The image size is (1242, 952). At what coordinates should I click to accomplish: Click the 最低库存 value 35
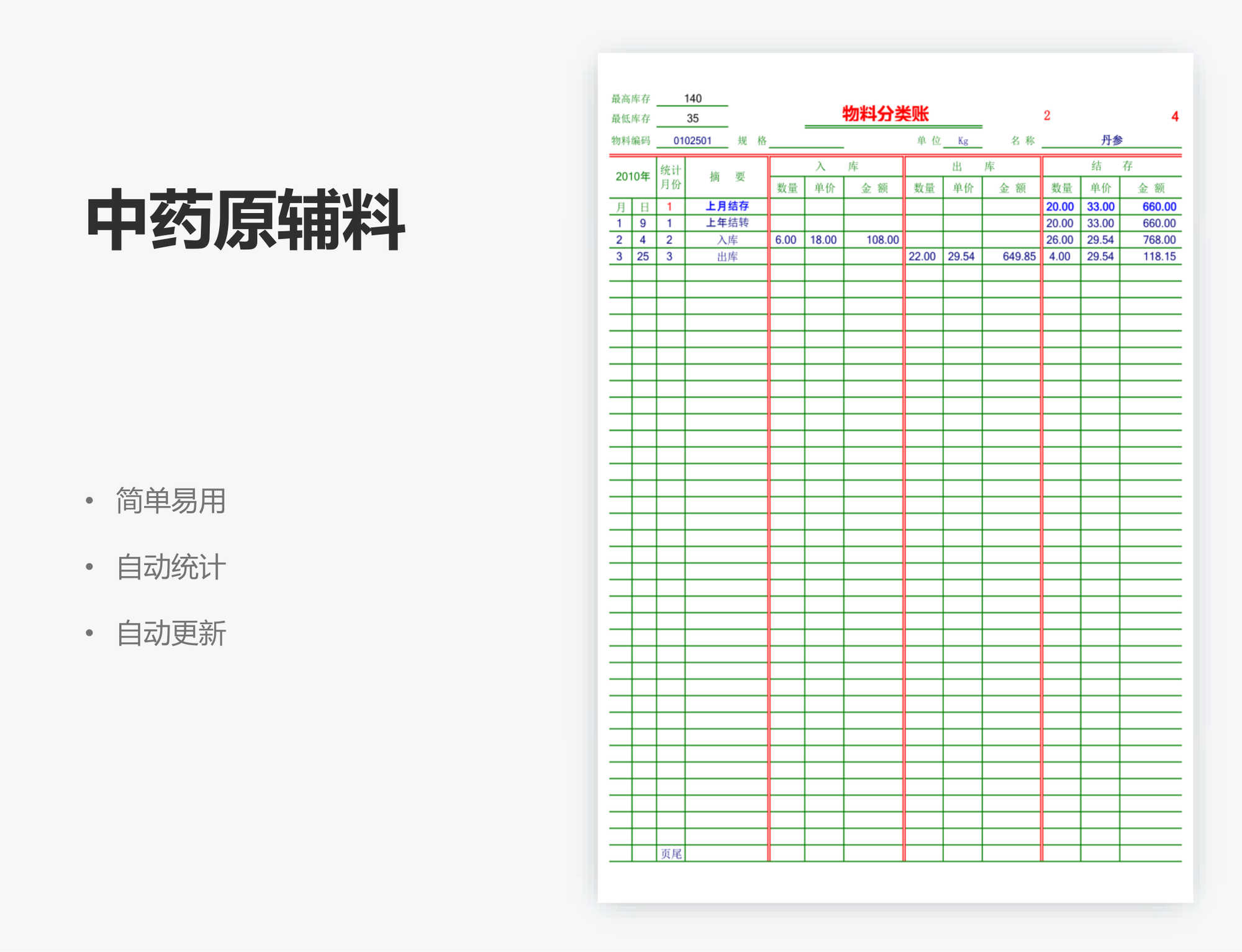click(x=692, y=118)
